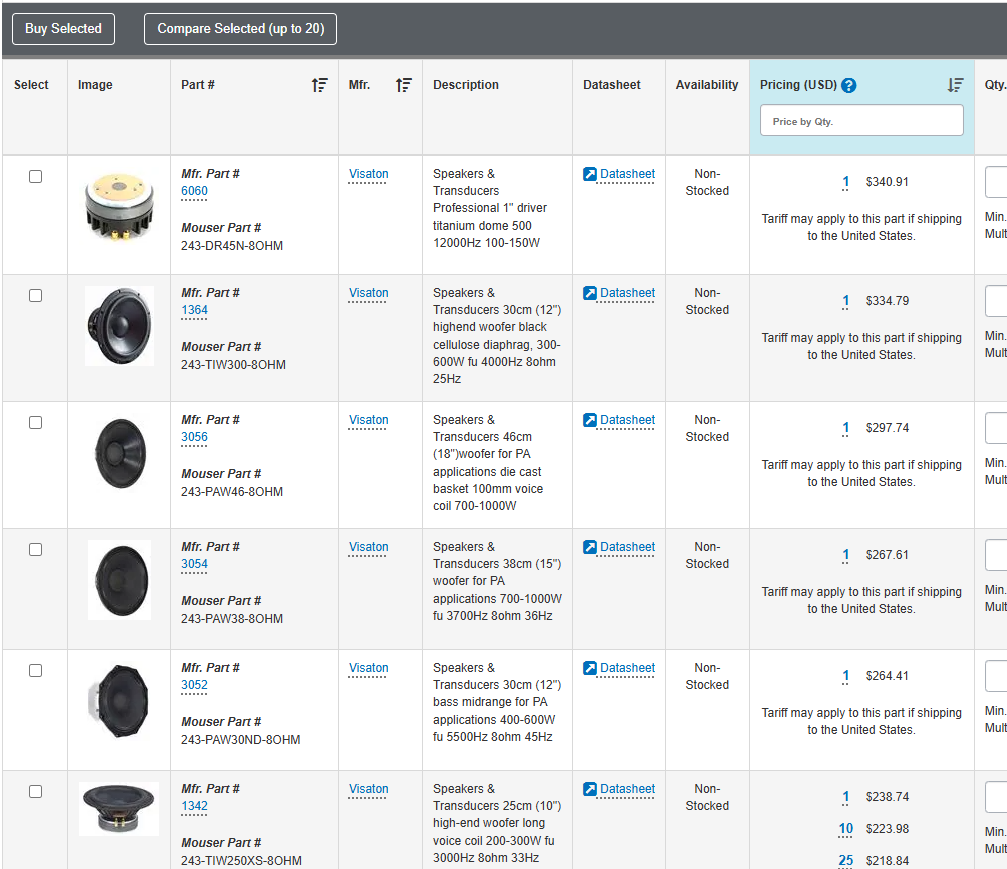Click Visaton link in the 3056 row

coord(369,420)
